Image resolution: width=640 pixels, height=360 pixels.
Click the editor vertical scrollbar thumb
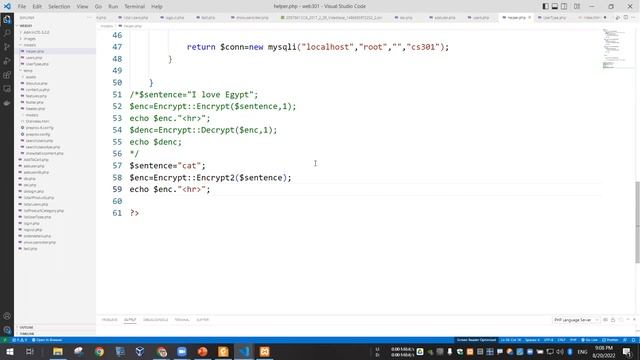click(x=637, y=222)
